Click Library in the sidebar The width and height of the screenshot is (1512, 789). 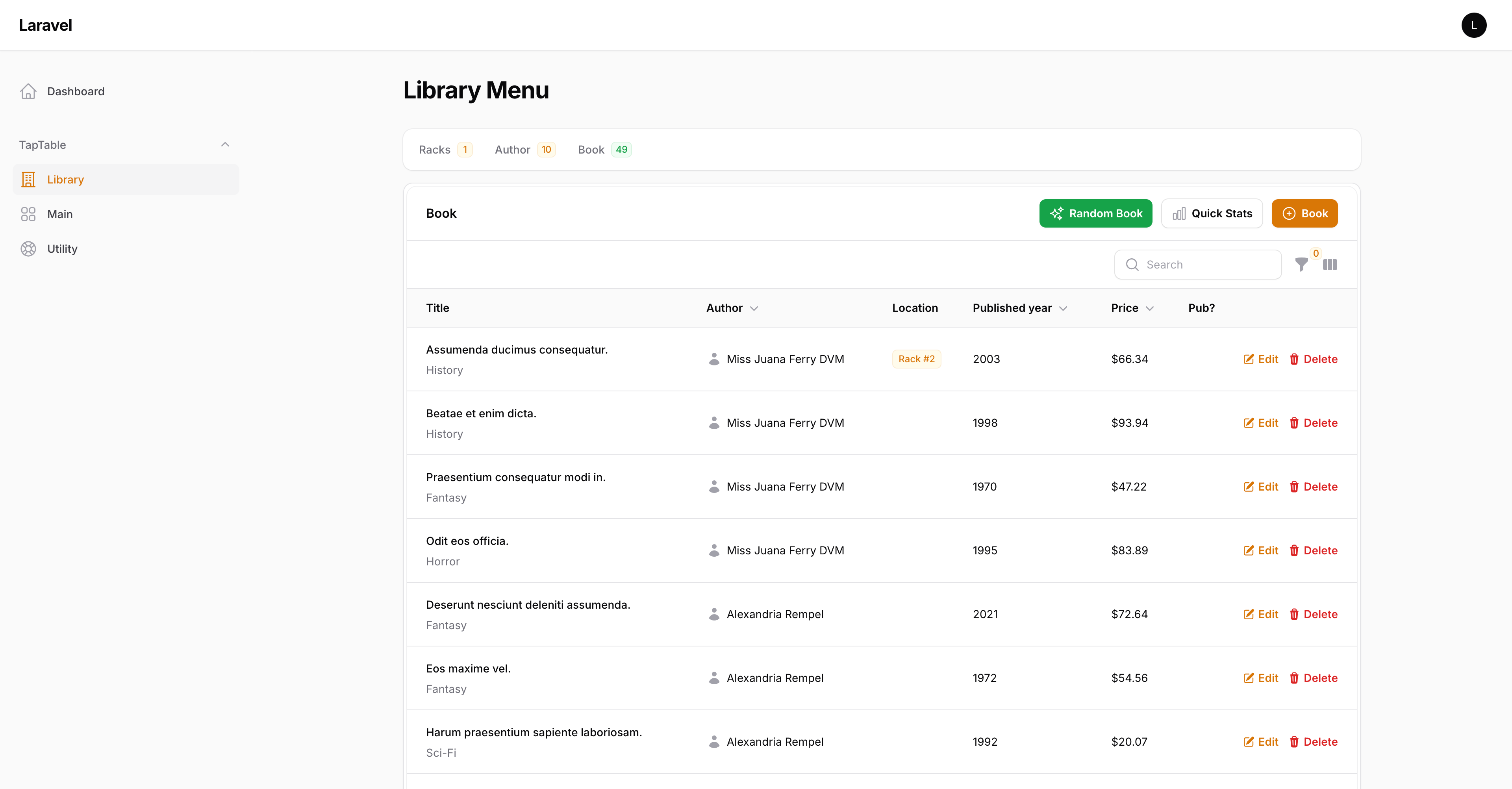click(x=65, y=180)
